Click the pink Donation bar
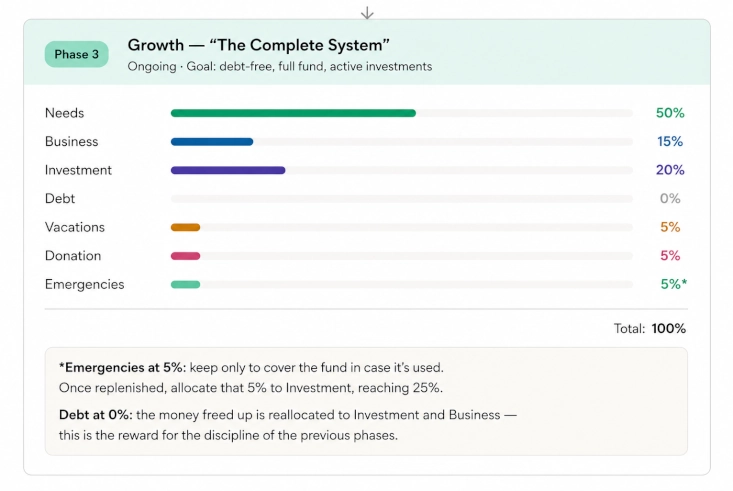This screenshot has width=733, height=491. point(185,256)
